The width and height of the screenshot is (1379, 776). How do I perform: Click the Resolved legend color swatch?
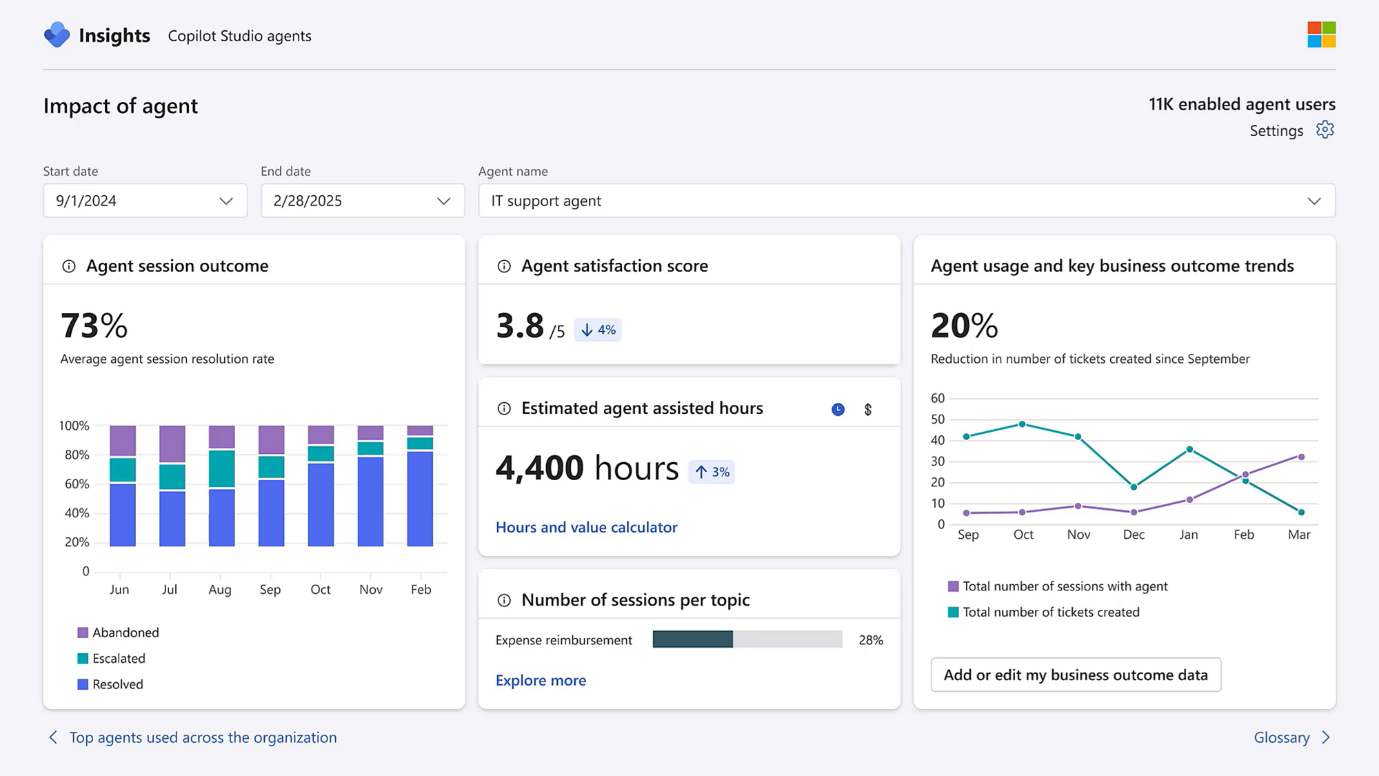(x=83, y=684)
